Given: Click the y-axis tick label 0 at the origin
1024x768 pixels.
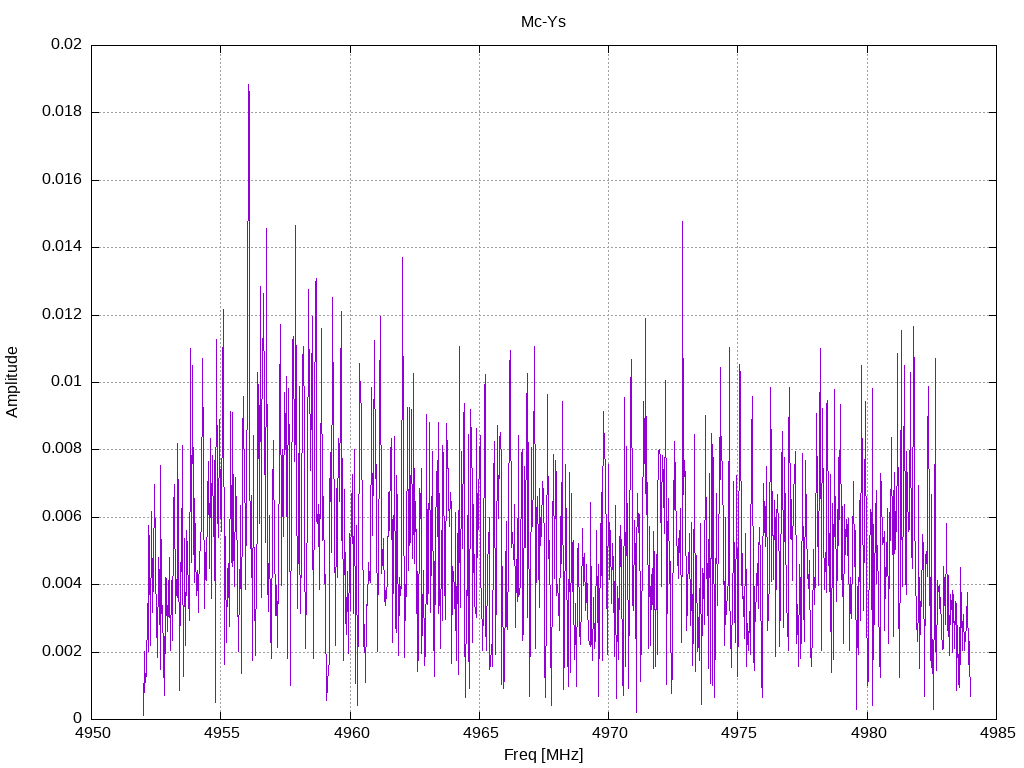Looking at the screenshot, I should (78, 718).
